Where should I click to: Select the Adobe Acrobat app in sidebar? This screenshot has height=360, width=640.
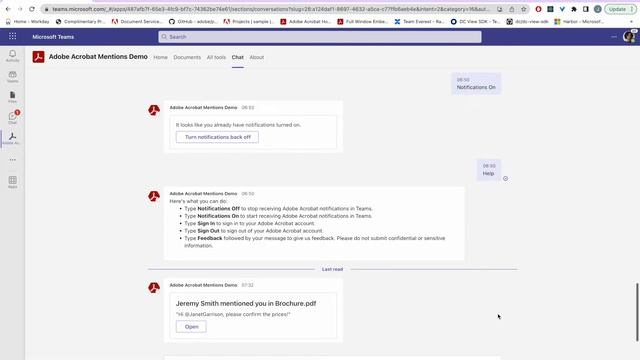point(13,138)
